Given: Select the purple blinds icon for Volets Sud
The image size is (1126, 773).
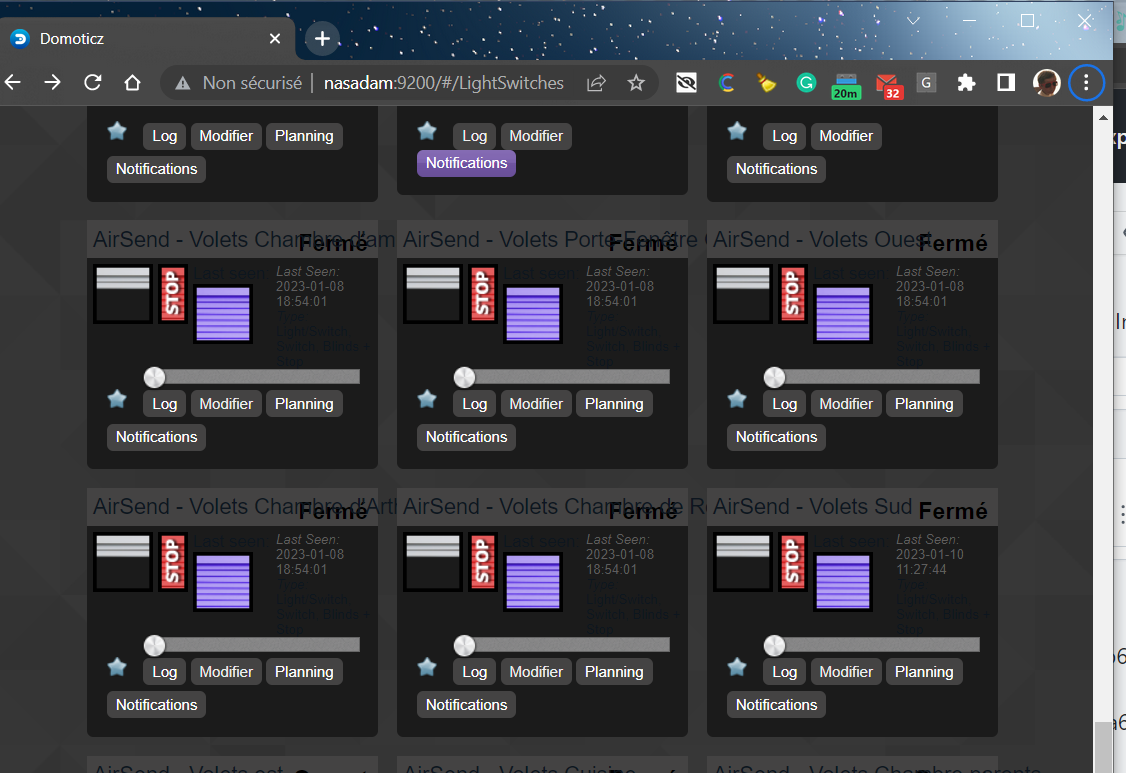Looking at the screenshot, I should (x=842, y=580).
